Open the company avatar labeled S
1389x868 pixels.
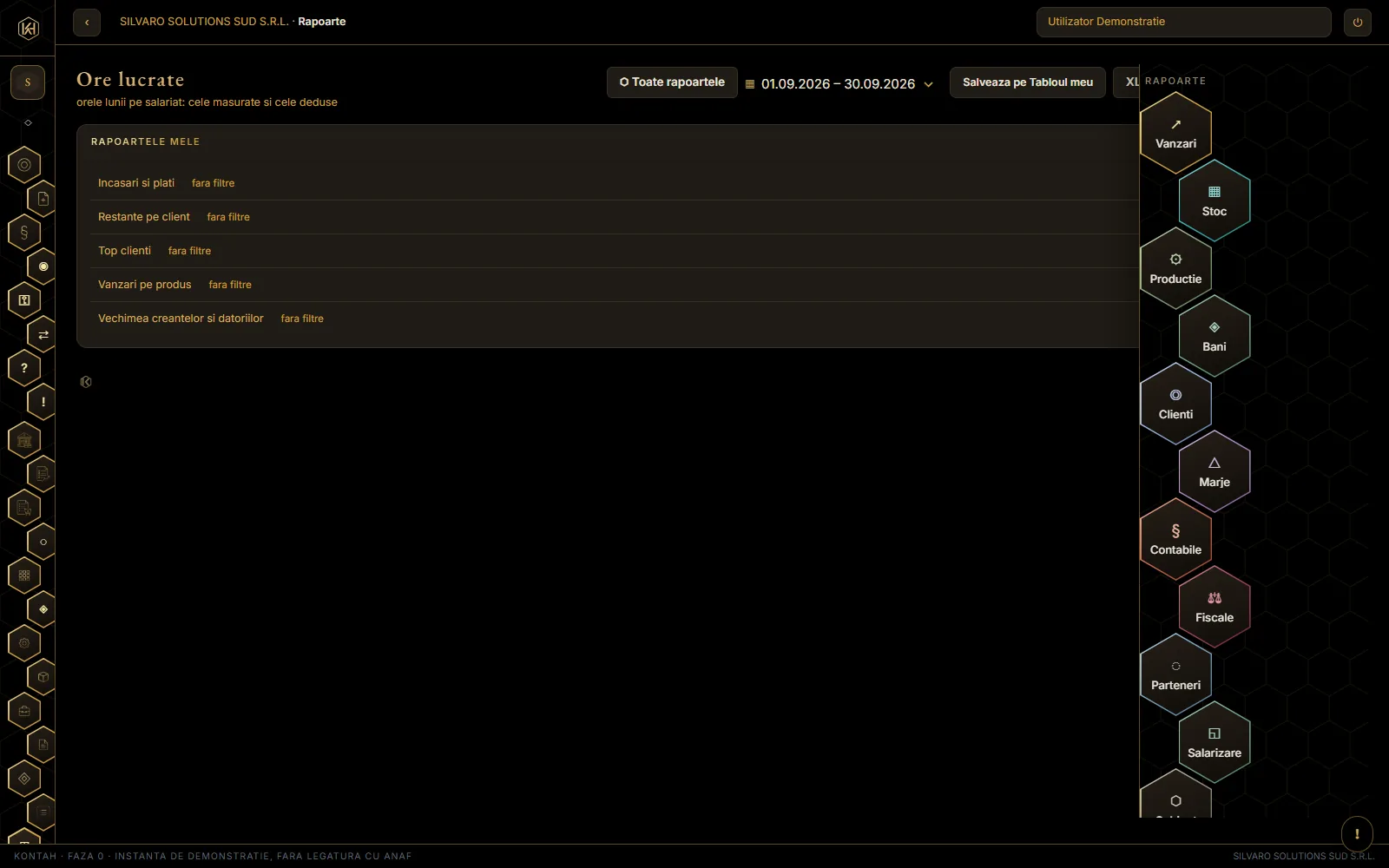click(28, 82)
